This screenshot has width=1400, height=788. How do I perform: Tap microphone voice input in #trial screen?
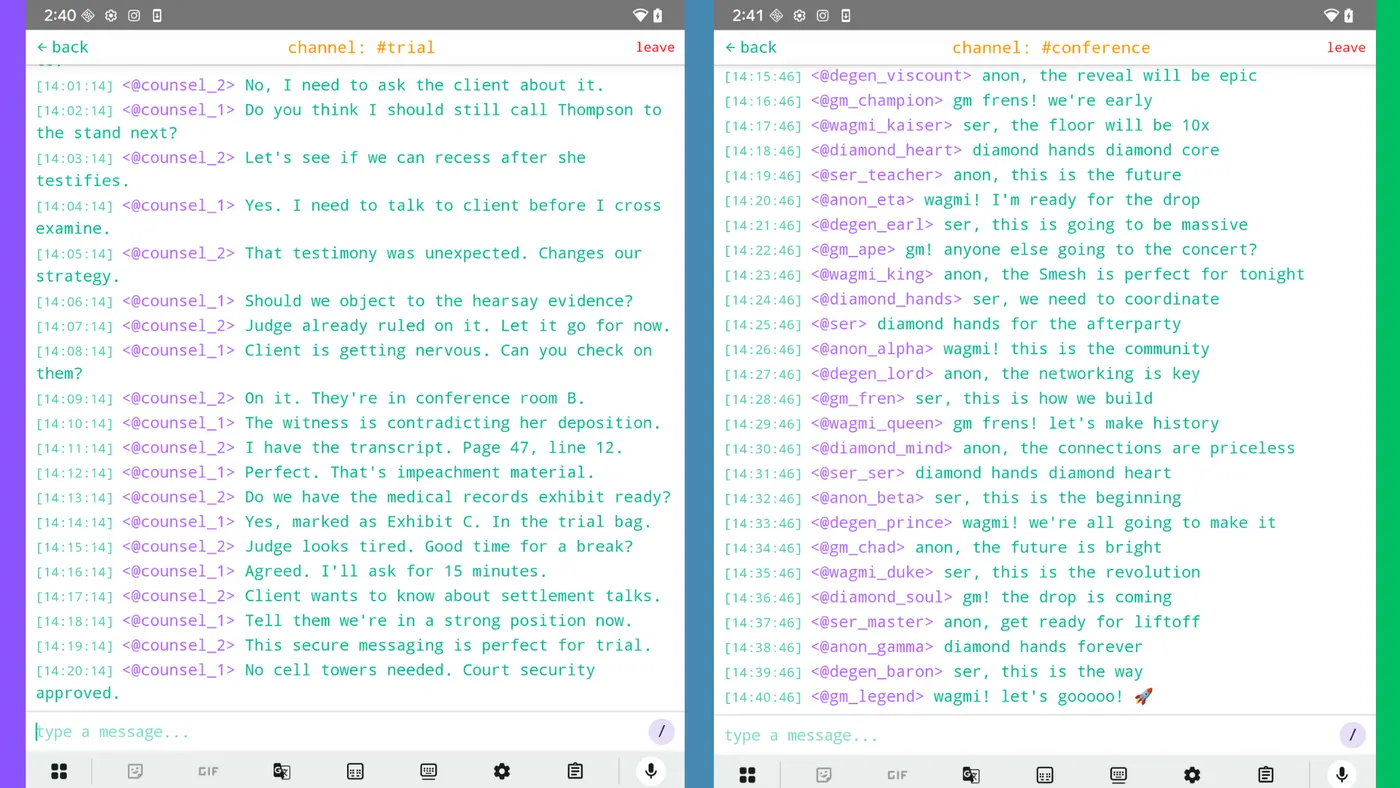coord(651,771)
